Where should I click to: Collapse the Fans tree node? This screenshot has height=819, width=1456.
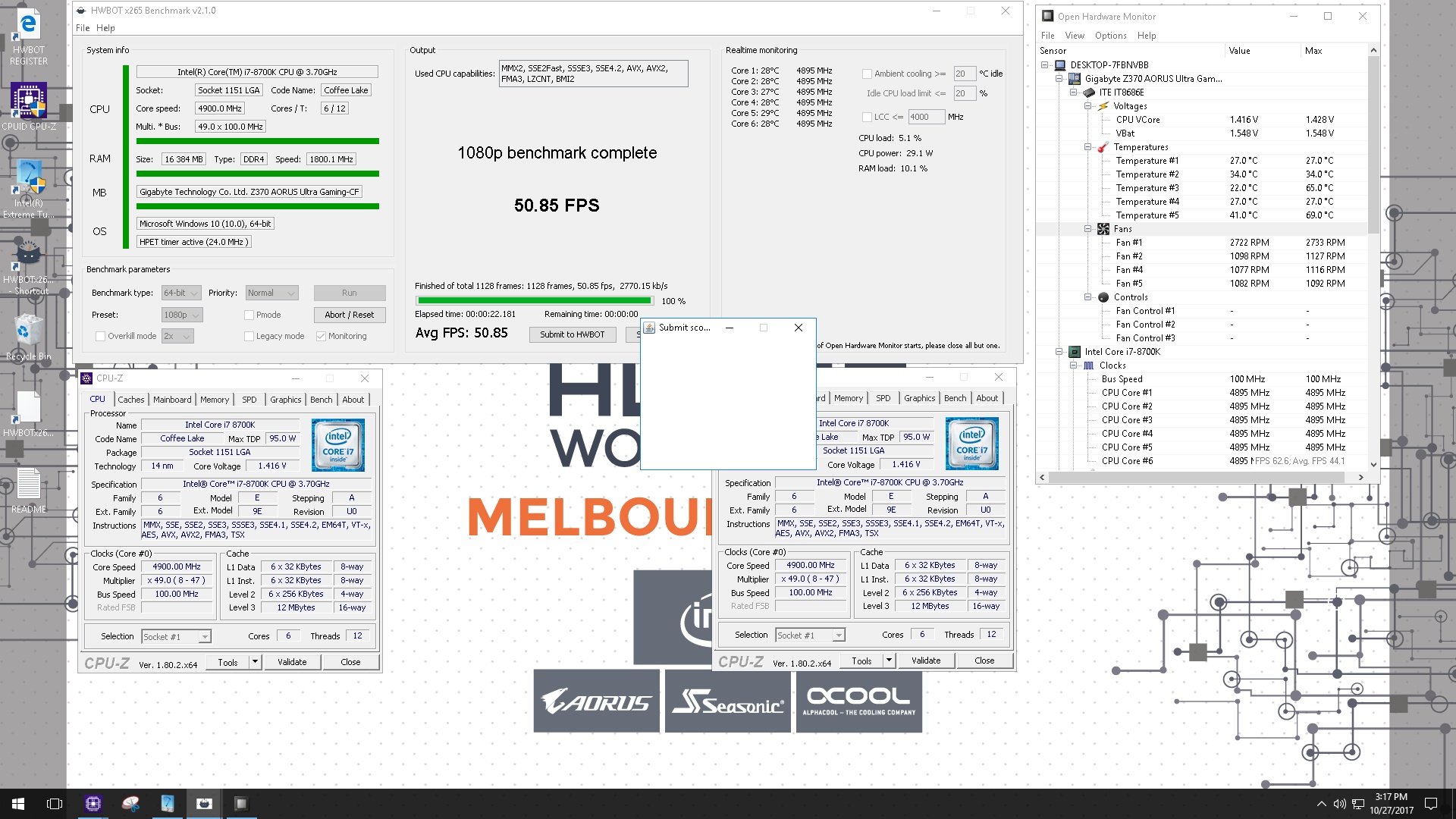pyautogui.click(x=1088, y=229)
